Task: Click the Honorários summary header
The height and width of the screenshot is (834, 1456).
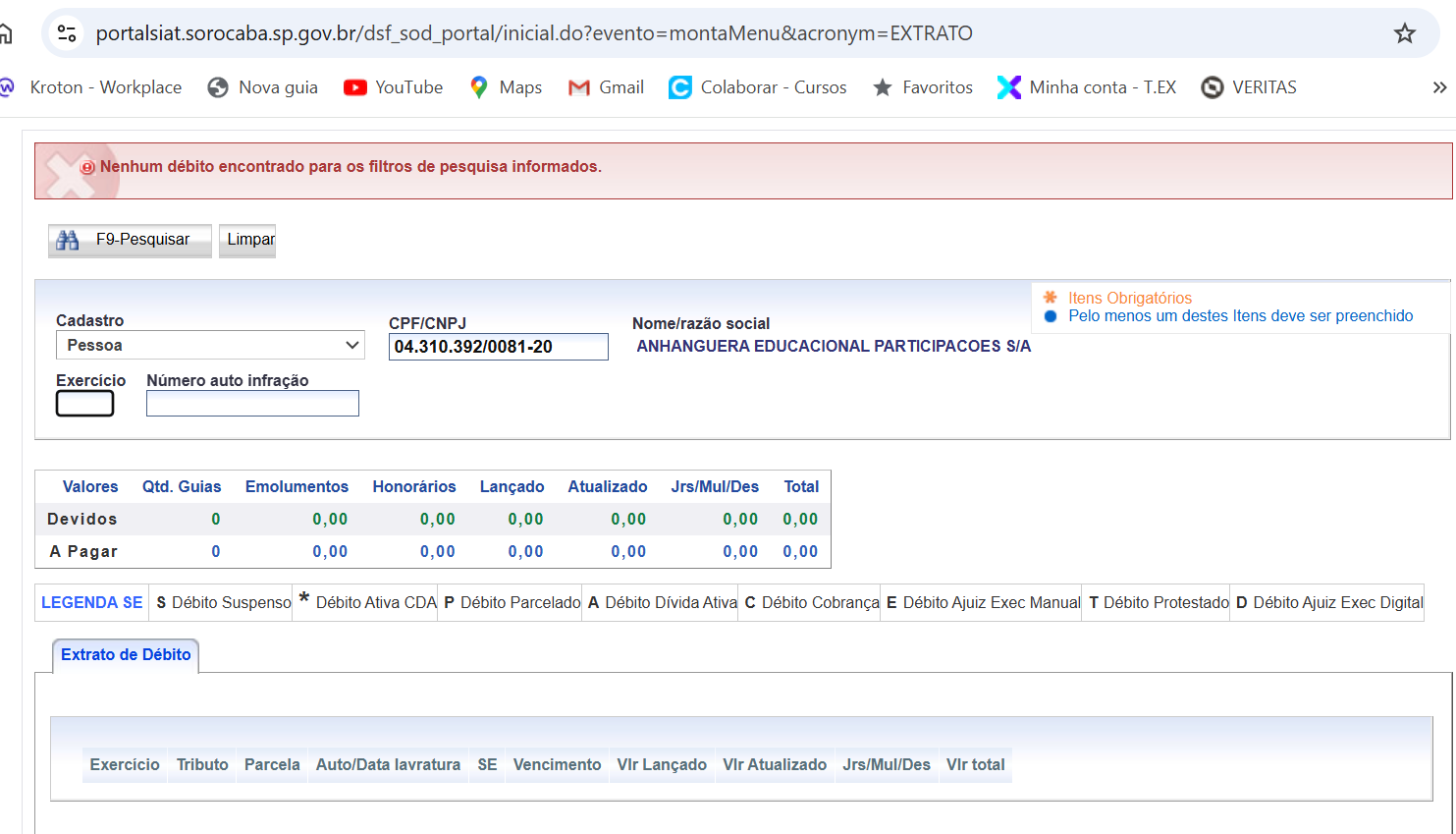Action: click(x=414, y=487)
